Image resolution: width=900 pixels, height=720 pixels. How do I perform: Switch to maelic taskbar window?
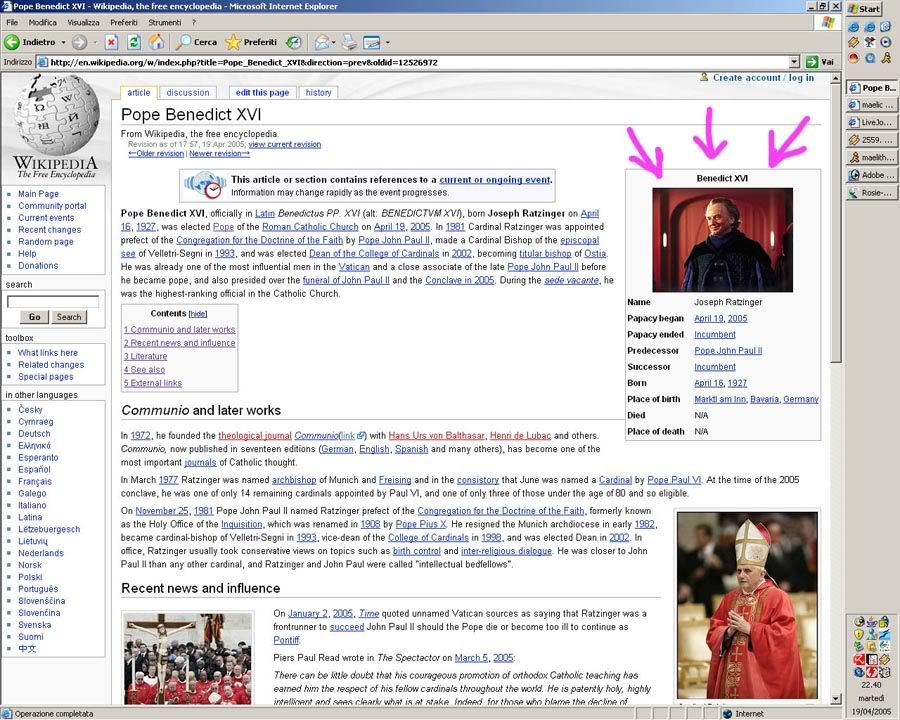pos(871,104)
